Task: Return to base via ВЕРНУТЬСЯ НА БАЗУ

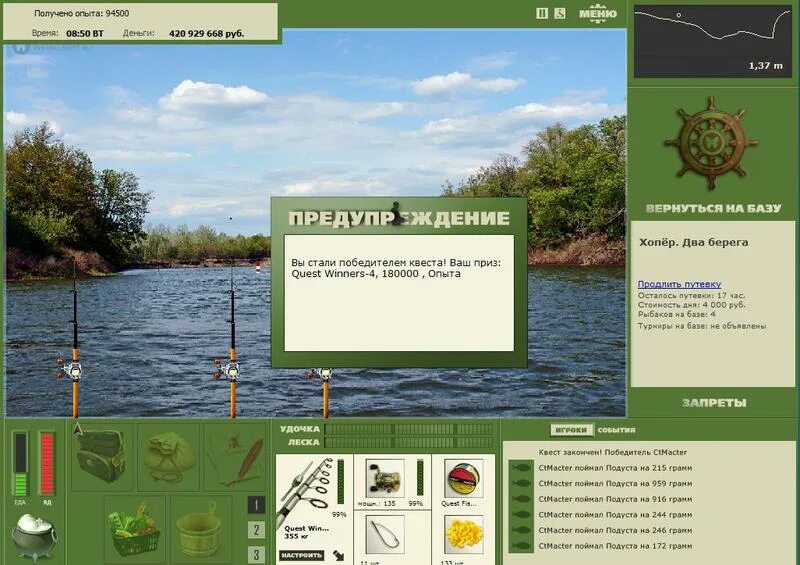Action: click(x=713, y=208)
